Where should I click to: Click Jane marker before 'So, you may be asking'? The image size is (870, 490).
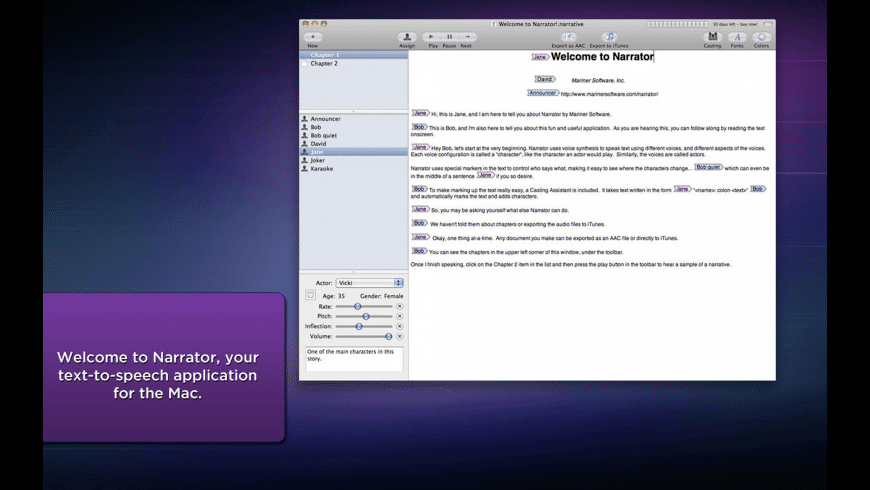click(420, 209)
